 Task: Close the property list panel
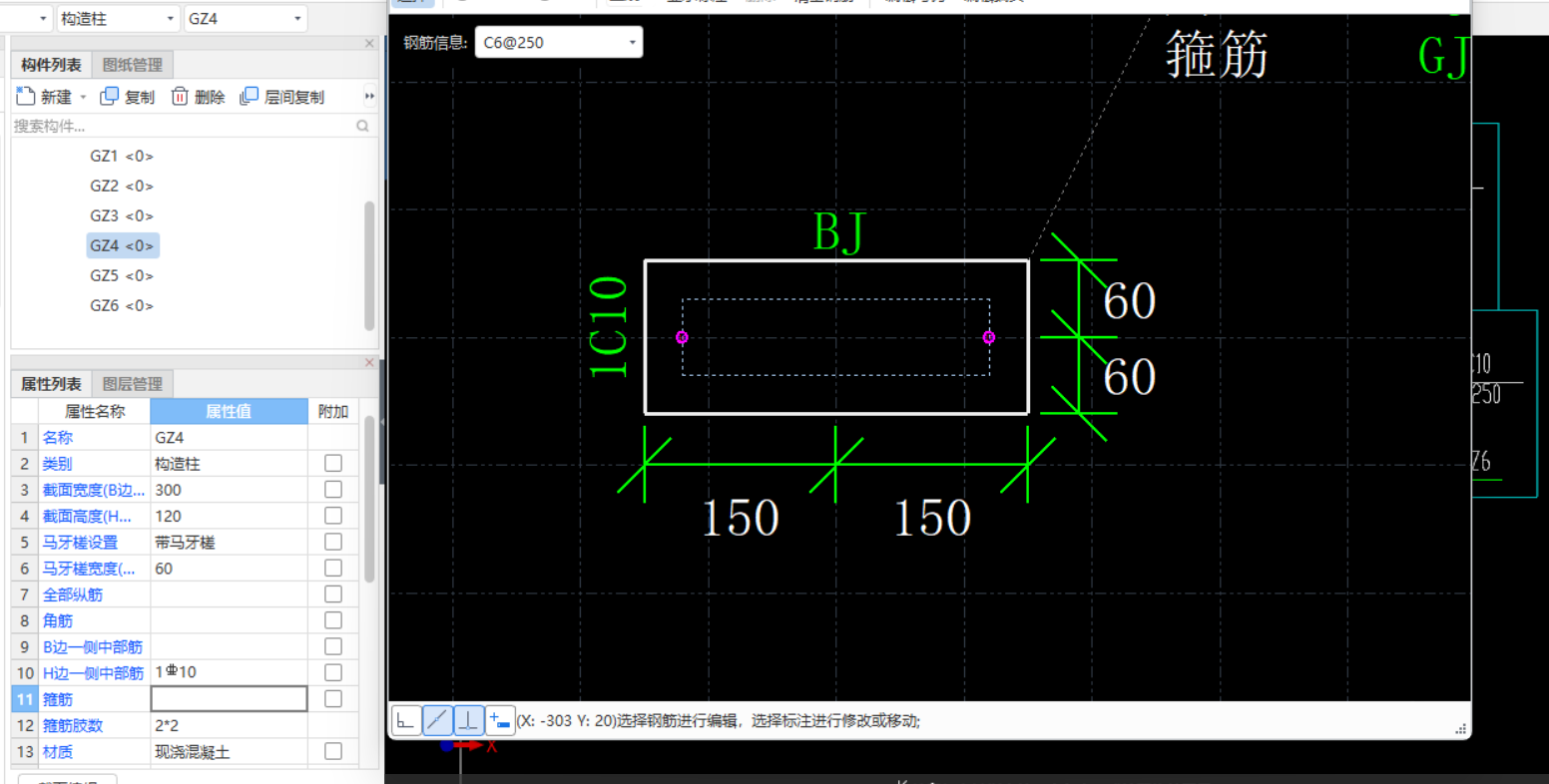click(369, 362)
